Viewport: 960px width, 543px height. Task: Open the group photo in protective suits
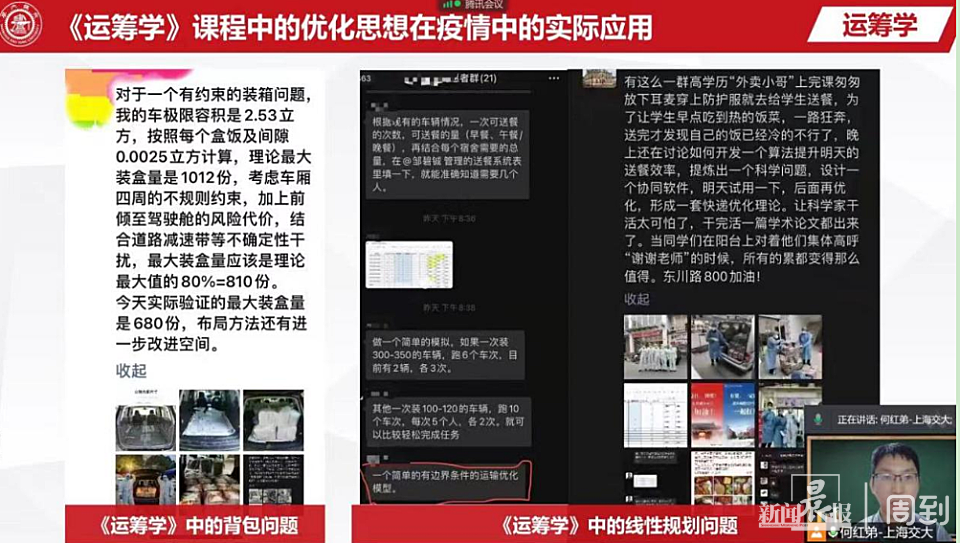(x=656, y=347)
